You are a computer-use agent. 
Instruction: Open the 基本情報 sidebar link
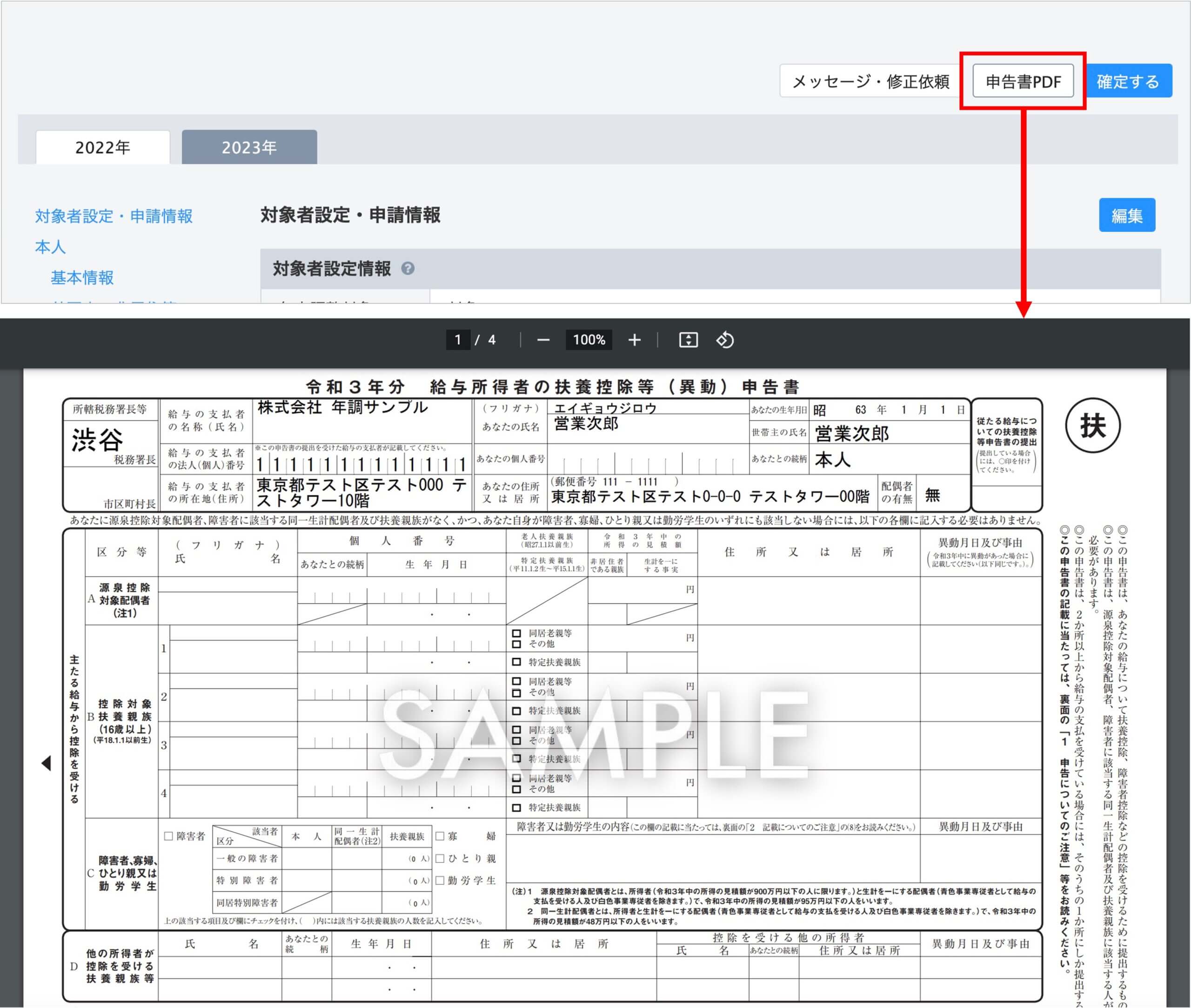click(82, 278)
